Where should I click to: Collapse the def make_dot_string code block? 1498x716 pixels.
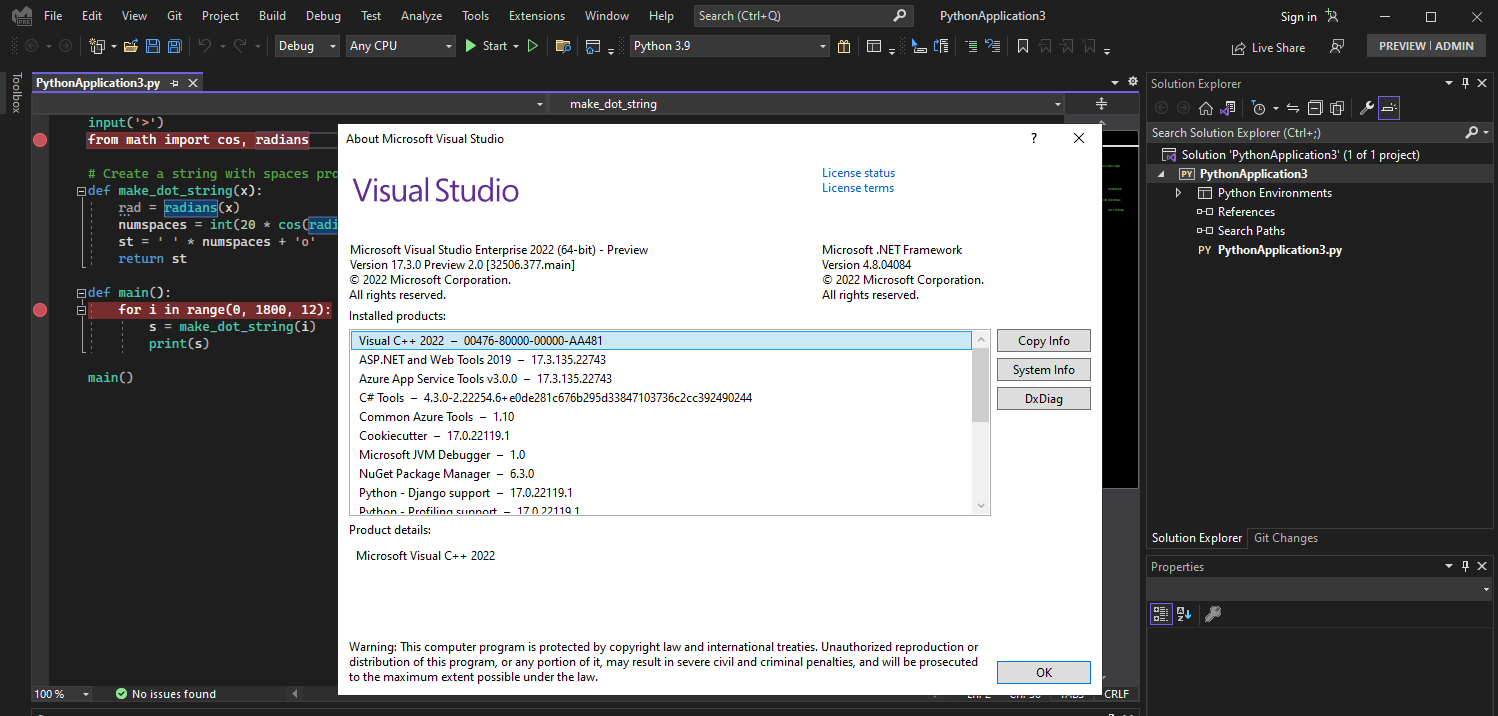pyautogui.click(x=81, y=191)
